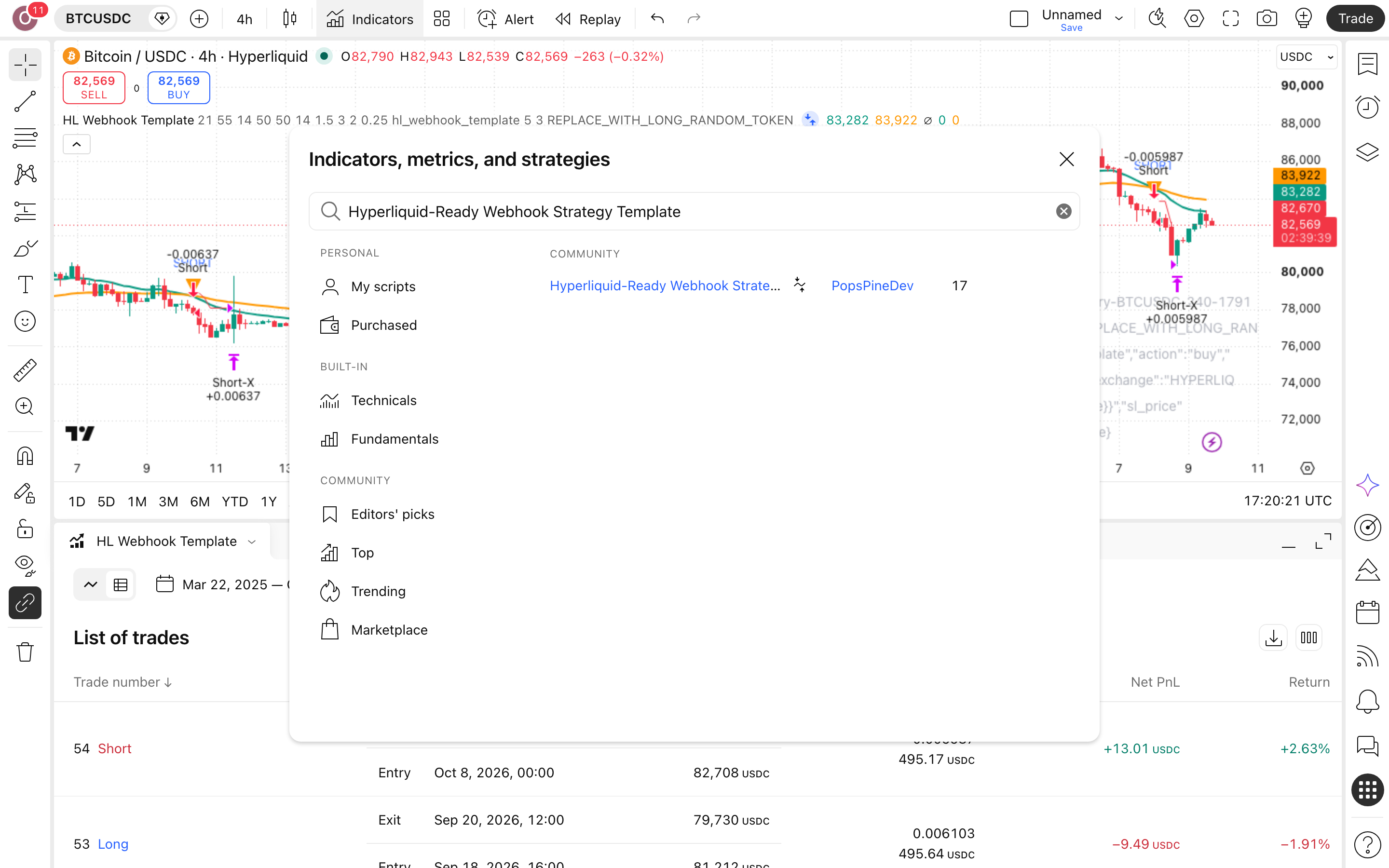This screenshot has height=868, width=1389.
Task: Select the ruler measure tool
Action: point(25,370)
